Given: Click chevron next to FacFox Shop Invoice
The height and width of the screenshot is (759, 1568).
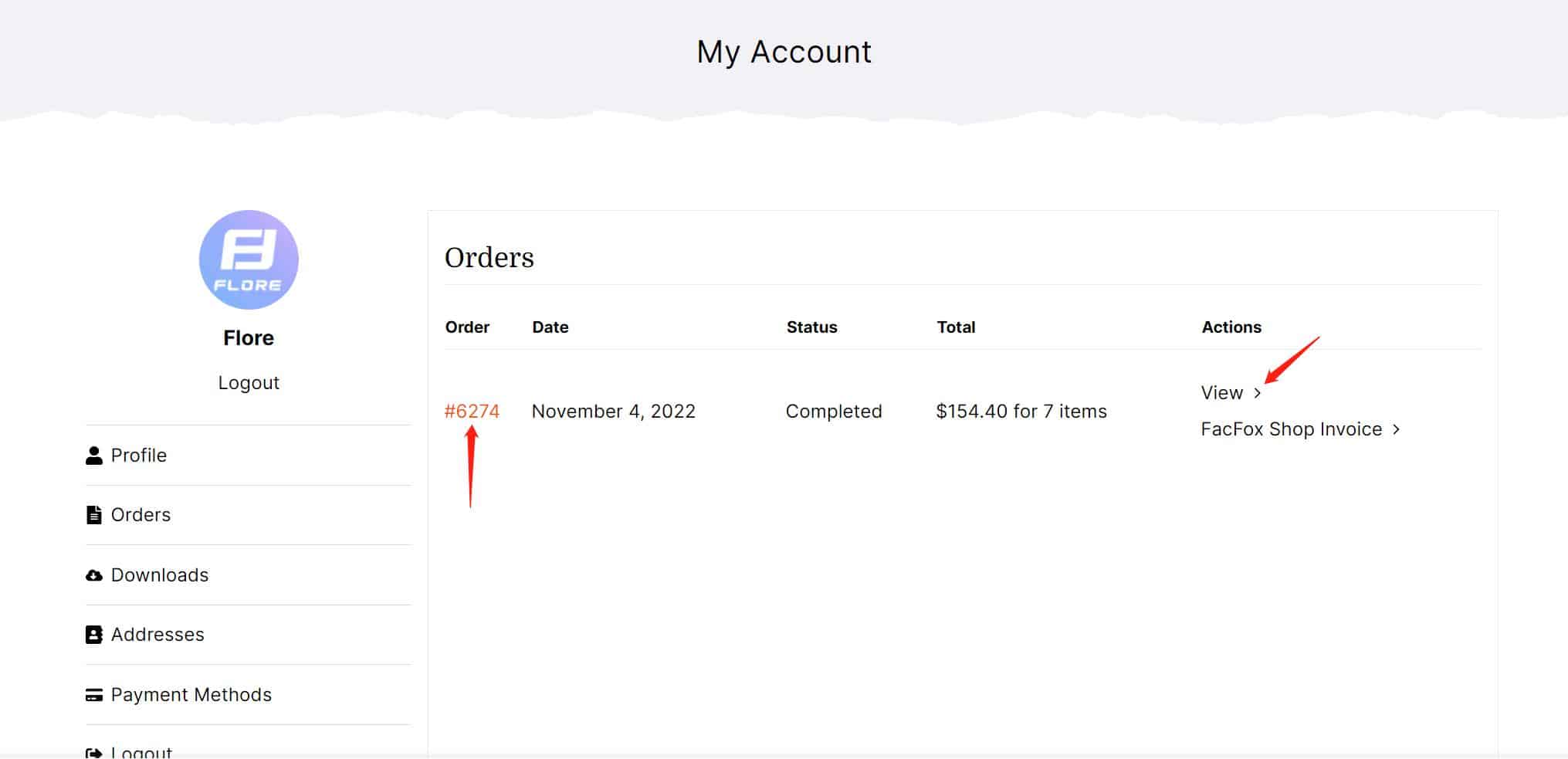Looking at the screenshot, I should [1396, 429].
